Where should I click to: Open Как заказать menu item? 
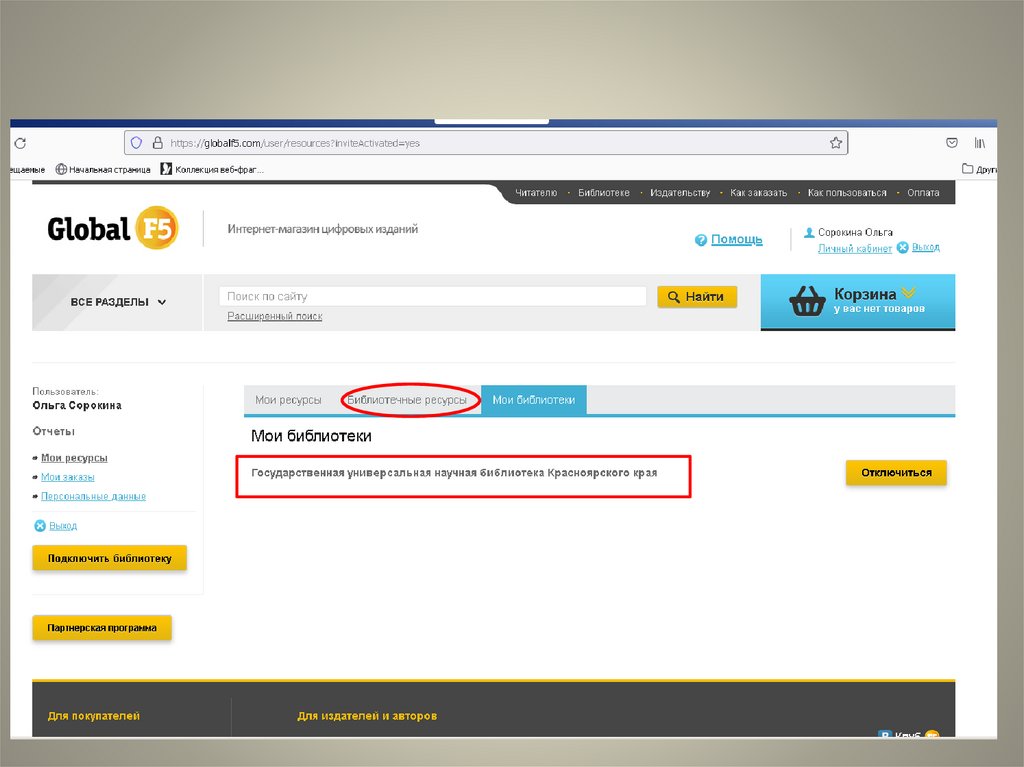tap(758, 193)
